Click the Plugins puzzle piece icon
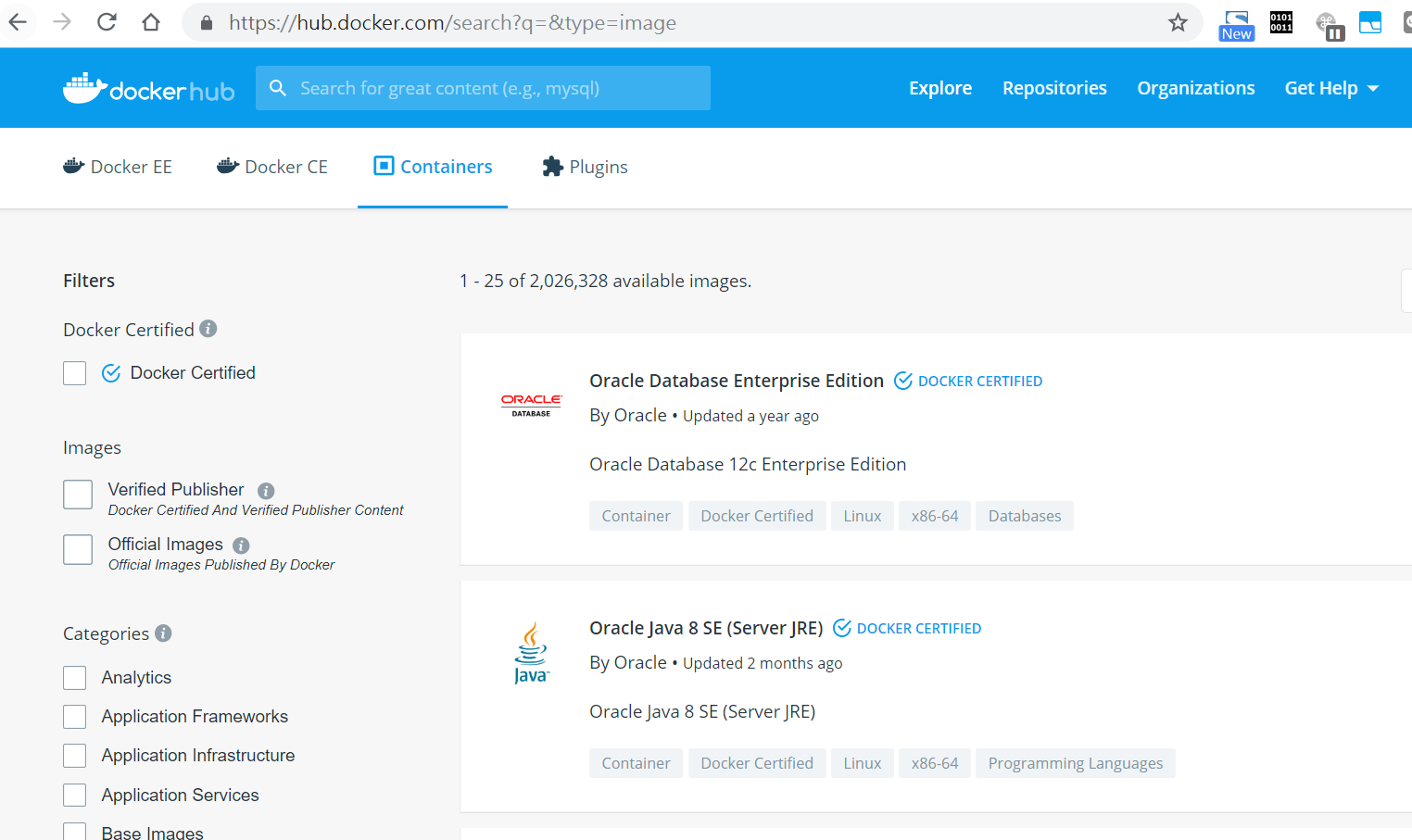Image resolution: width=1412 pixels, height=840 pixels. (552, 167)
